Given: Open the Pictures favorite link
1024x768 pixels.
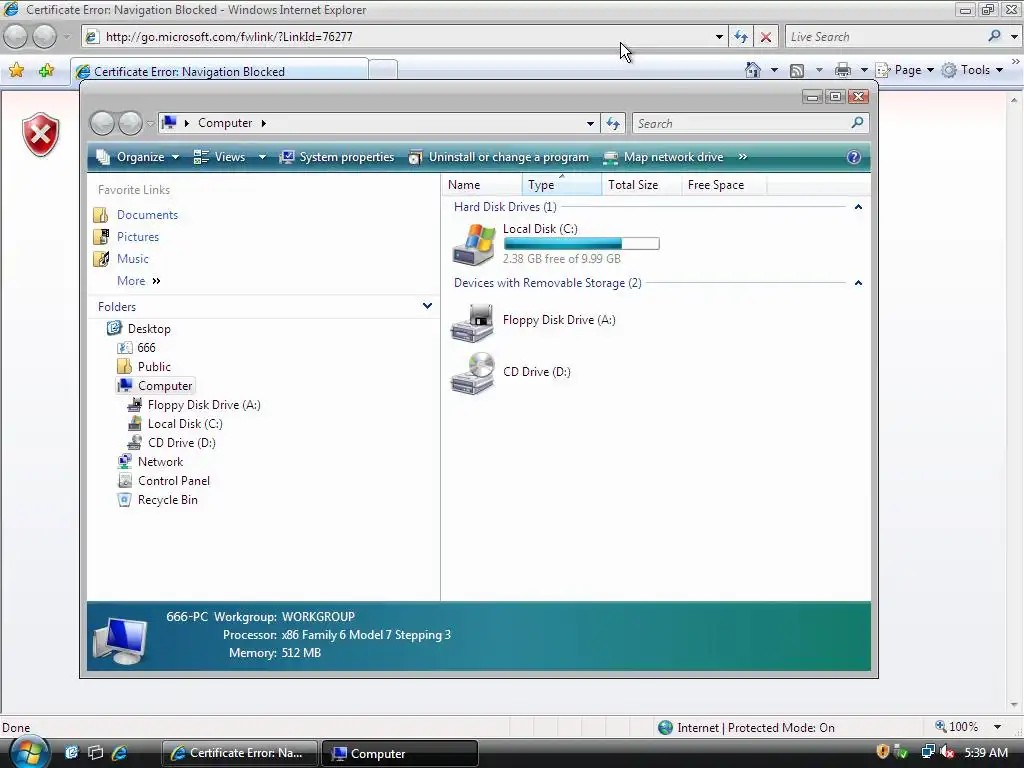Looking at the screenshot, I should tap(138, 236).
